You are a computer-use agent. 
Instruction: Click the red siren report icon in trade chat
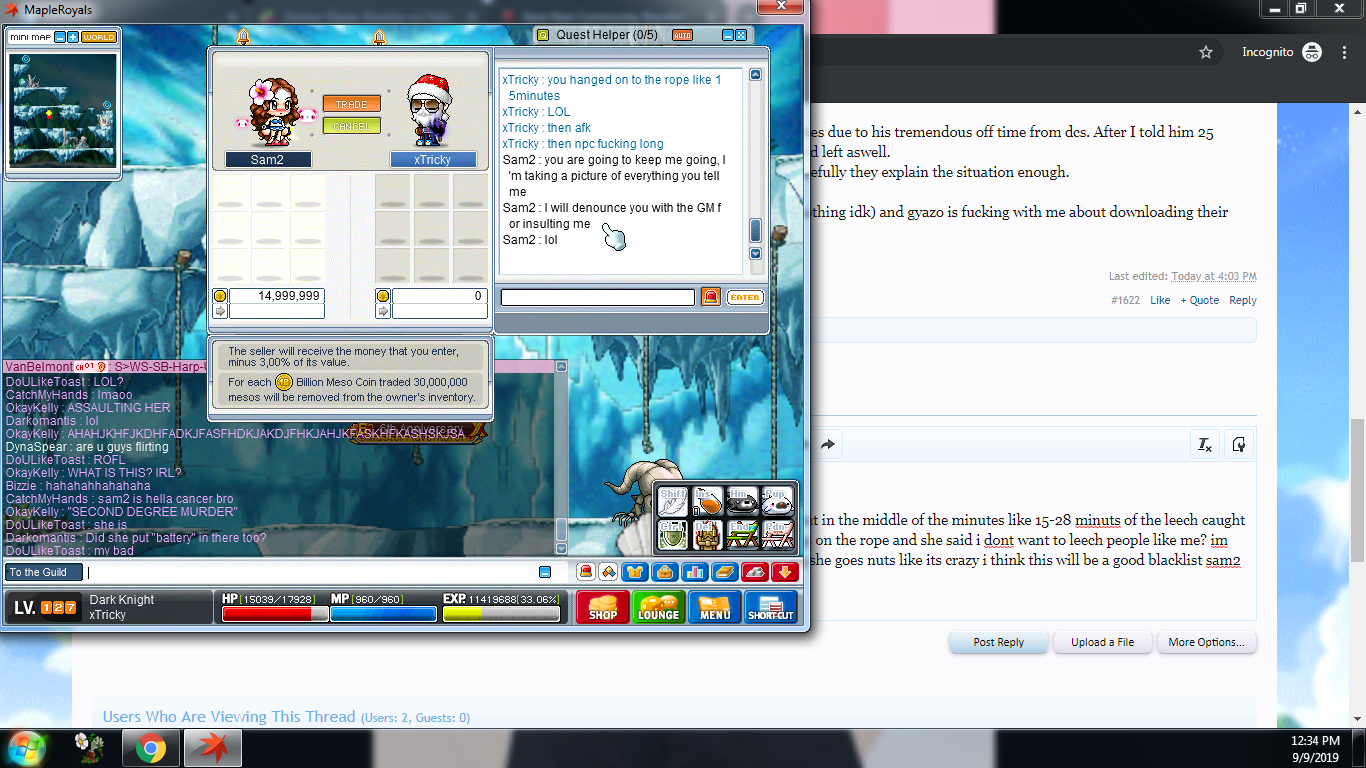[x=710, y=297]
